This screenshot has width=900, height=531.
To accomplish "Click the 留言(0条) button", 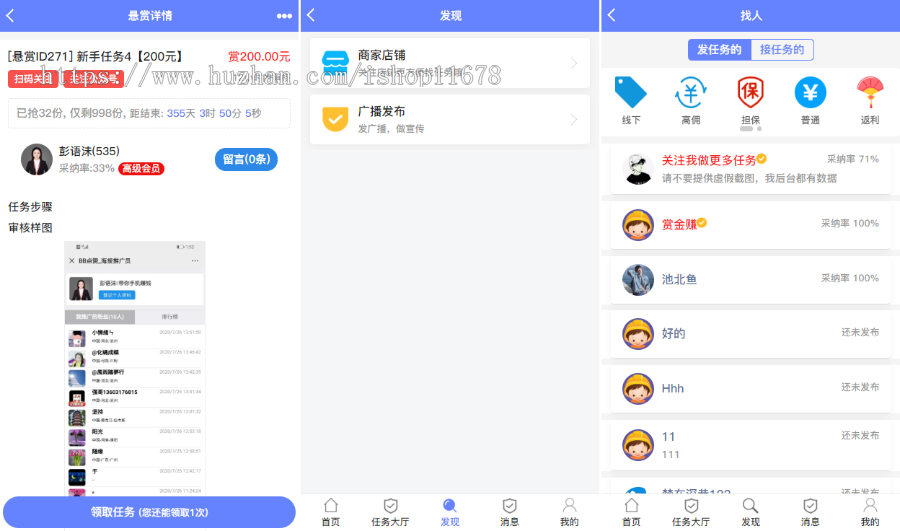I will click(x=246, y=159).
